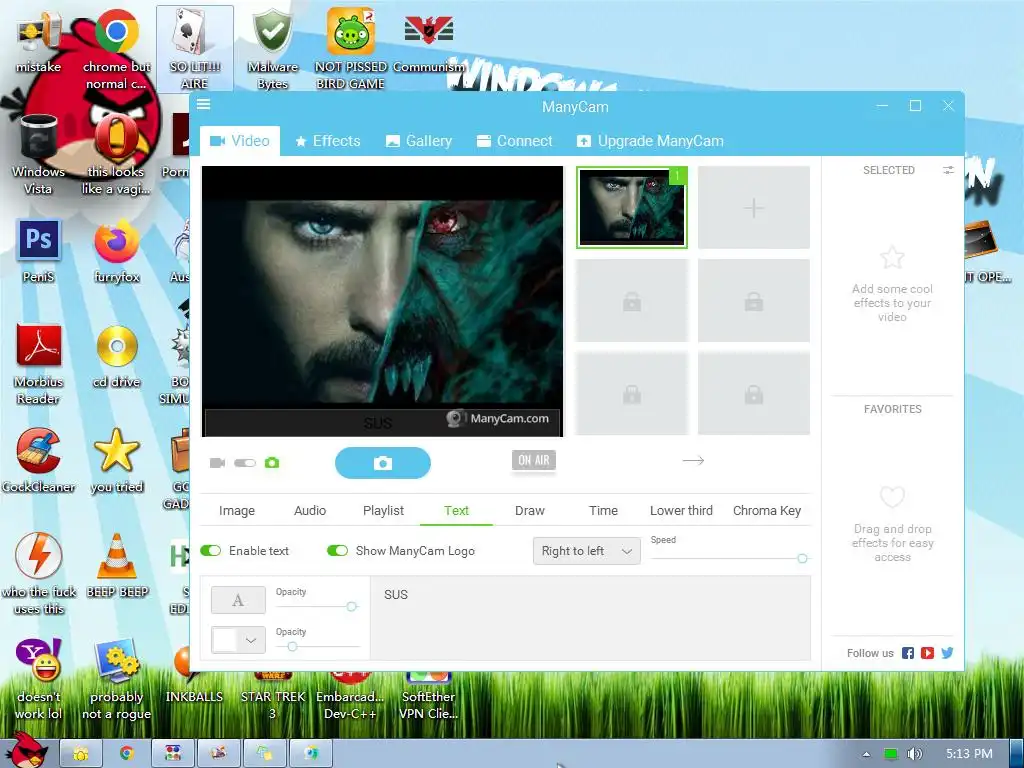Open the SoftEther VPN Client icon
Screen dimensions: 1024x768
coord(429,696)
